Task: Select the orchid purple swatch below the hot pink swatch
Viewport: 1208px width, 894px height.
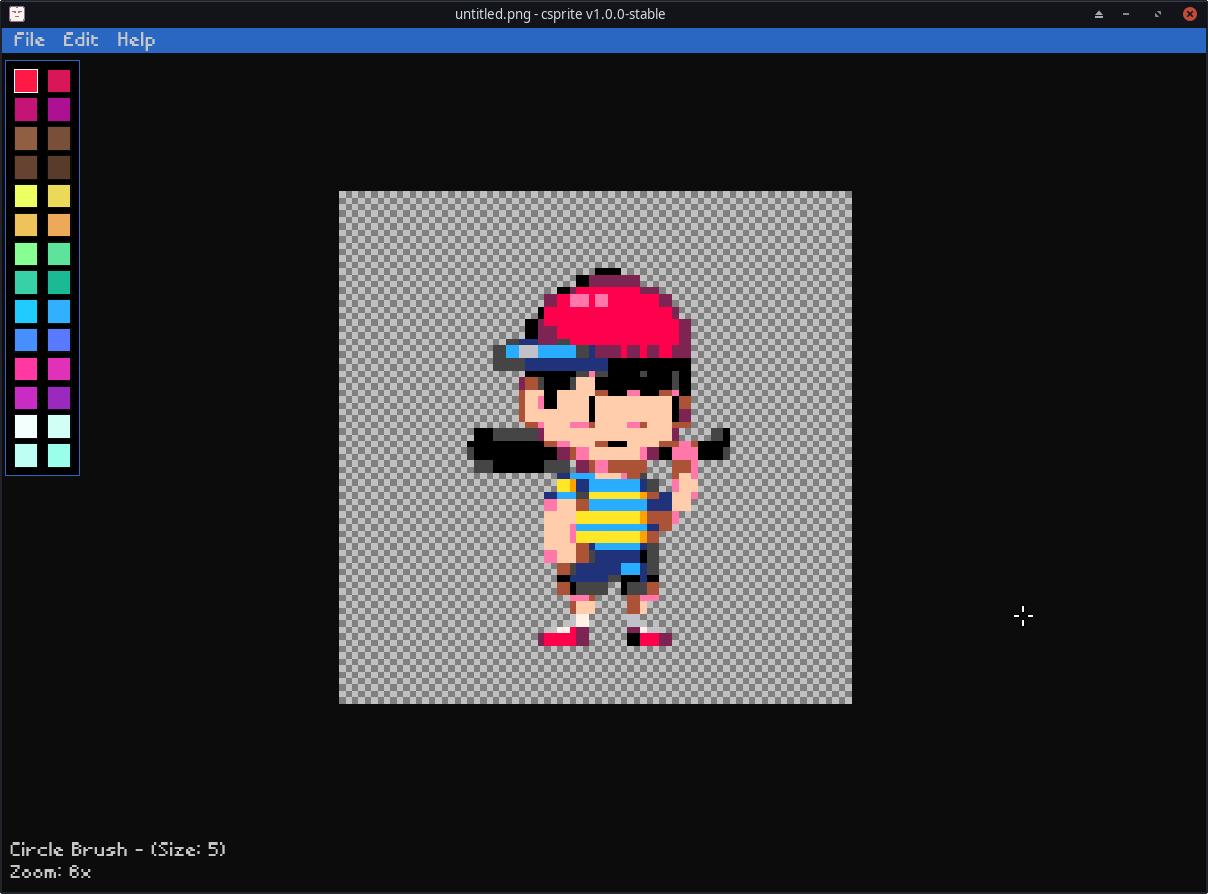Action: 26,398
